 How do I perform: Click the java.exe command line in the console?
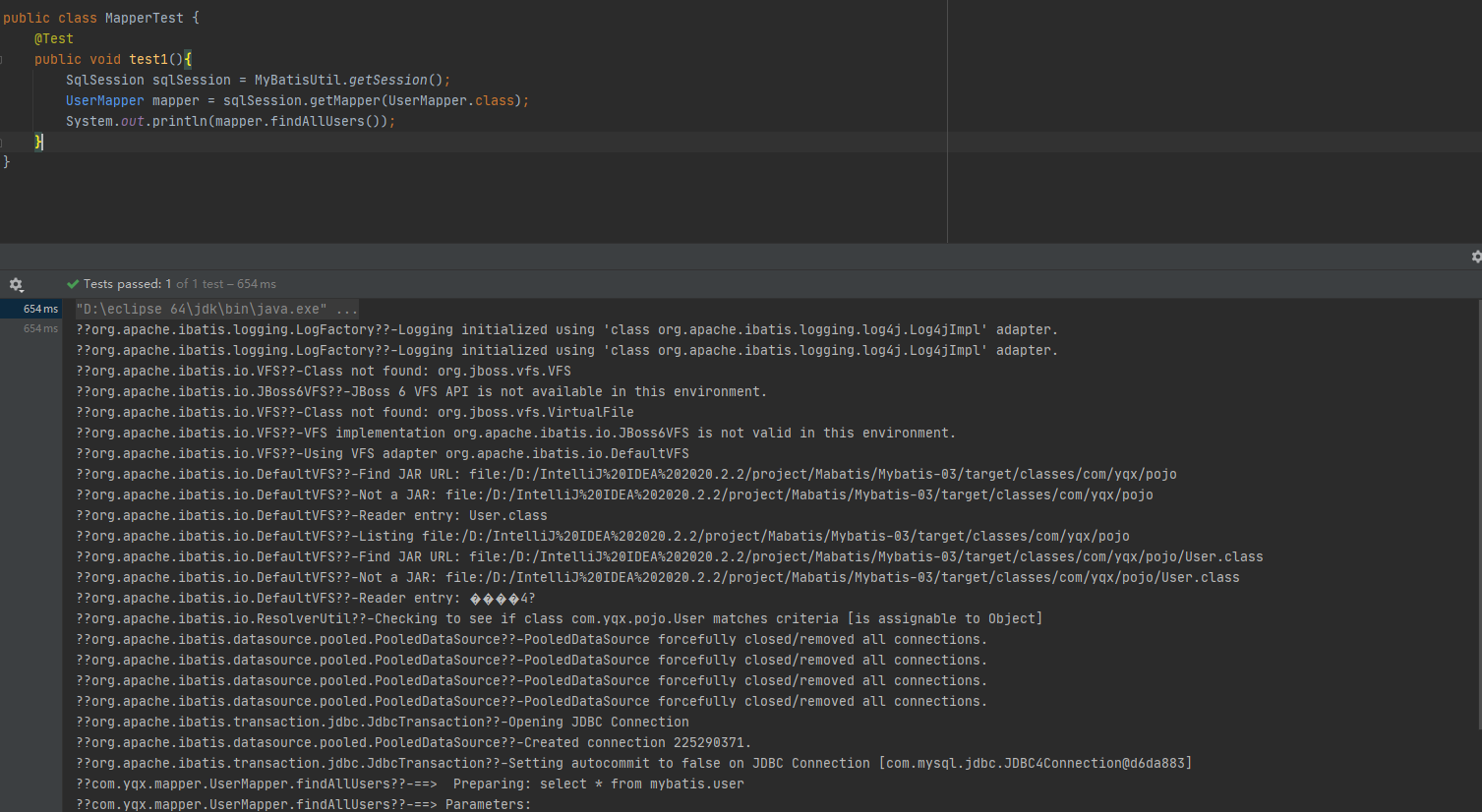(x=217, y=309)
